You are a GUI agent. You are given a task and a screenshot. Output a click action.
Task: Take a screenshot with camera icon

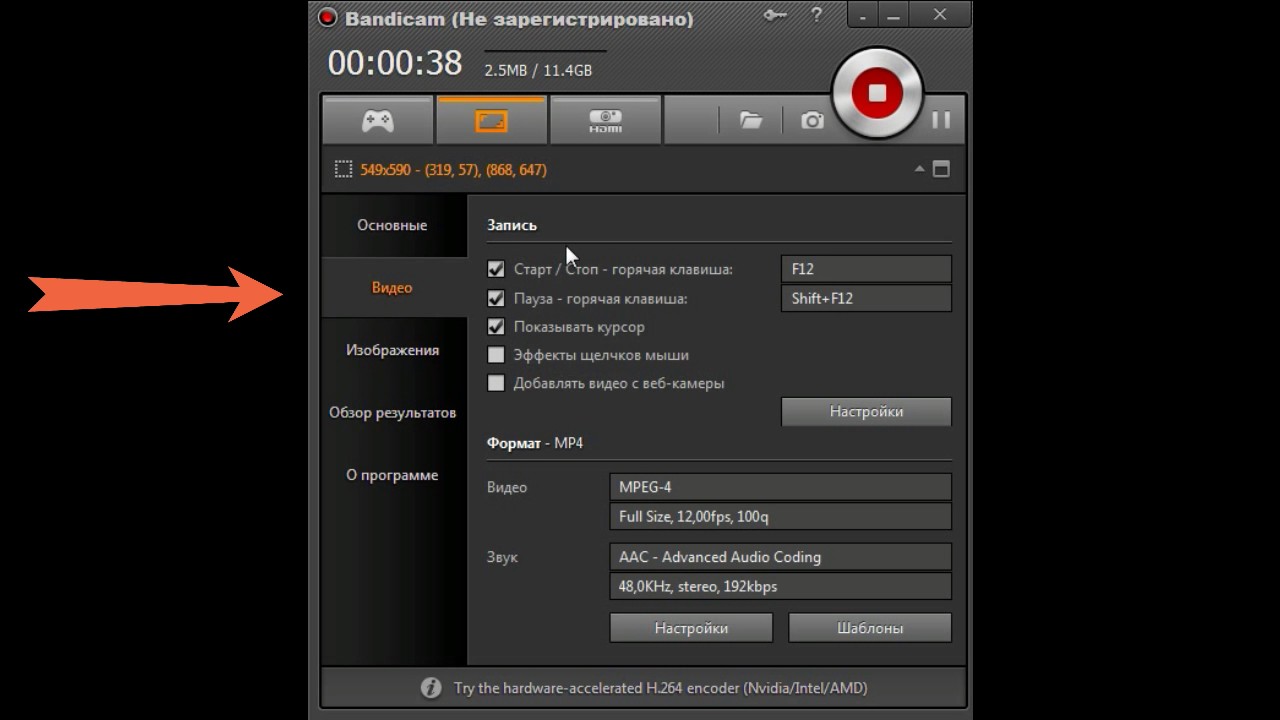point(812,120)
